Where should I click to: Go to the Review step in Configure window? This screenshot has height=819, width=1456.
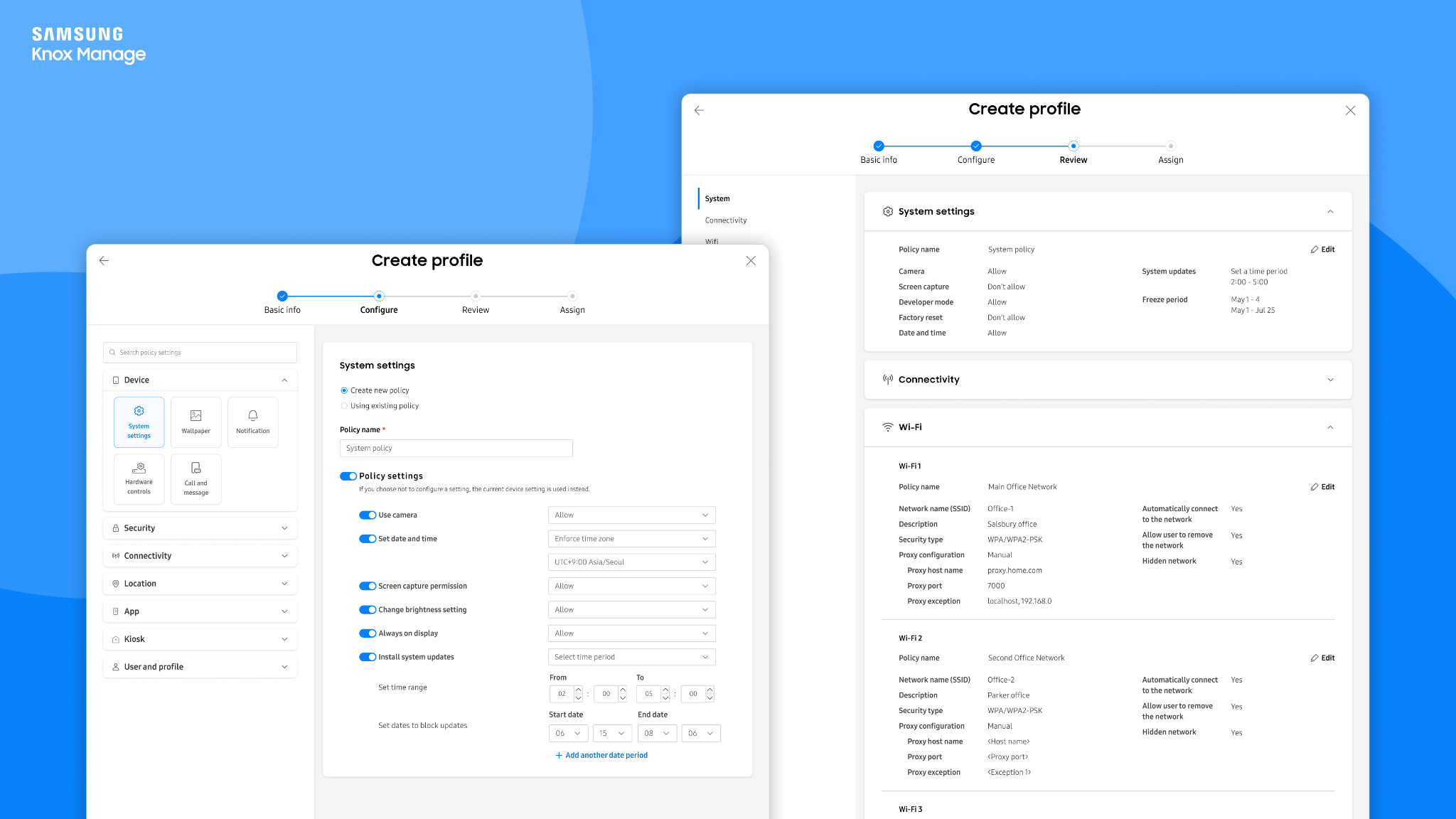(476, 296)
